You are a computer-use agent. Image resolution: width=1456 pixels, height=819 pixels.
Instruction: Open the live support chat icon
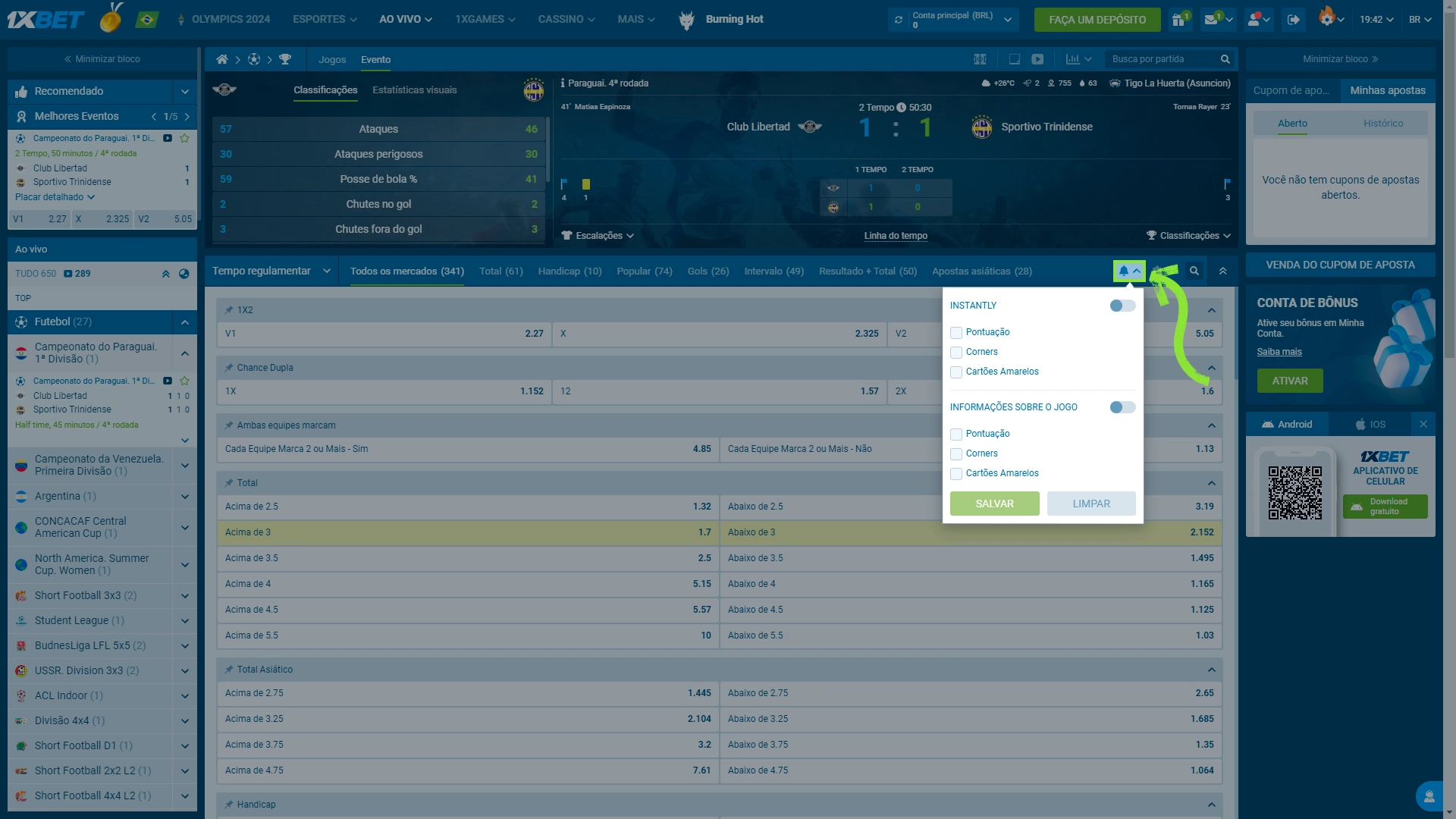click(1429, 796)
